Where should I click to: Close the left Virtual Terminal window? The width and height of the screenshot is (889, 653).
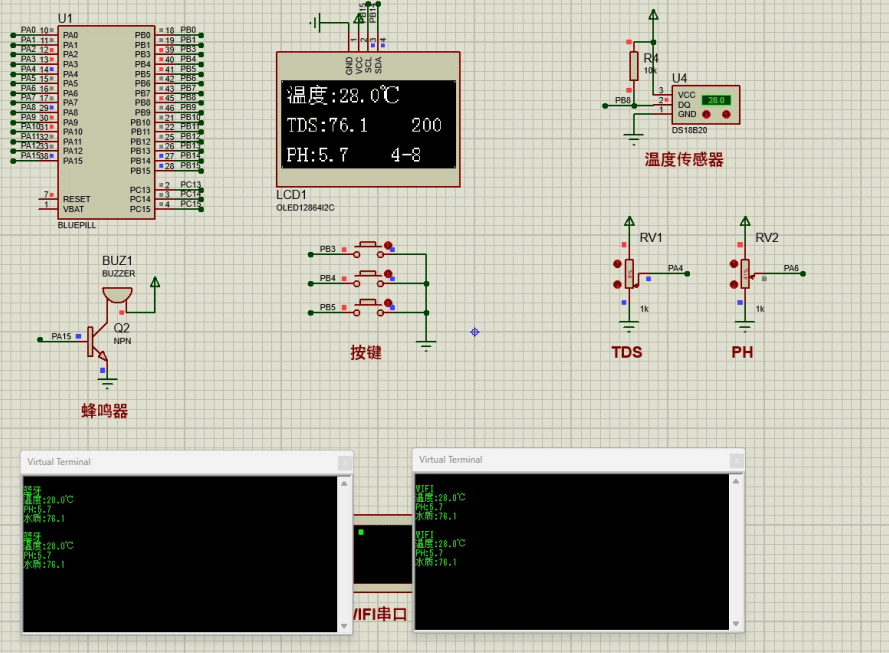[x=344, y=462]
